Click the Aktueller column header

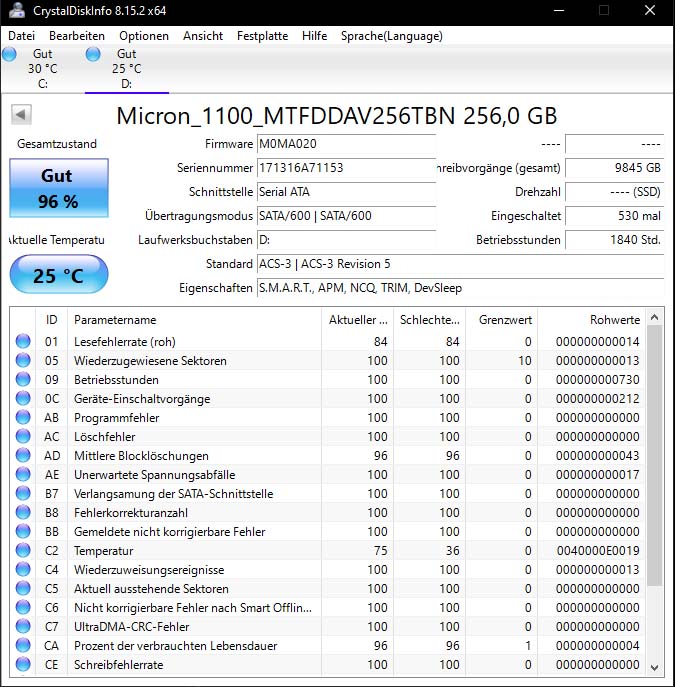[358, 320]
